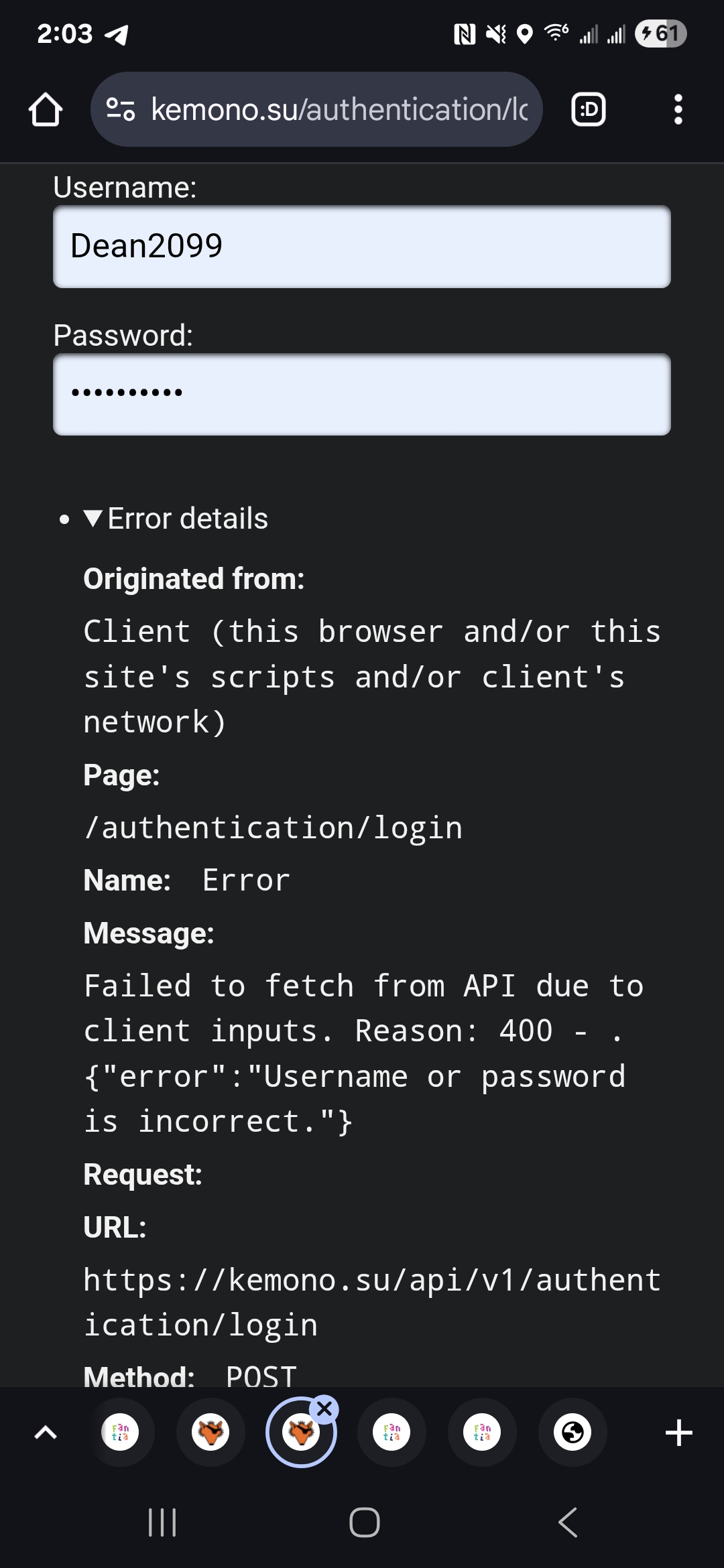Tap the Android back navigation button
Image resolution: width=724 pixels, height=1568 pixels.
tap(567, 1522)
